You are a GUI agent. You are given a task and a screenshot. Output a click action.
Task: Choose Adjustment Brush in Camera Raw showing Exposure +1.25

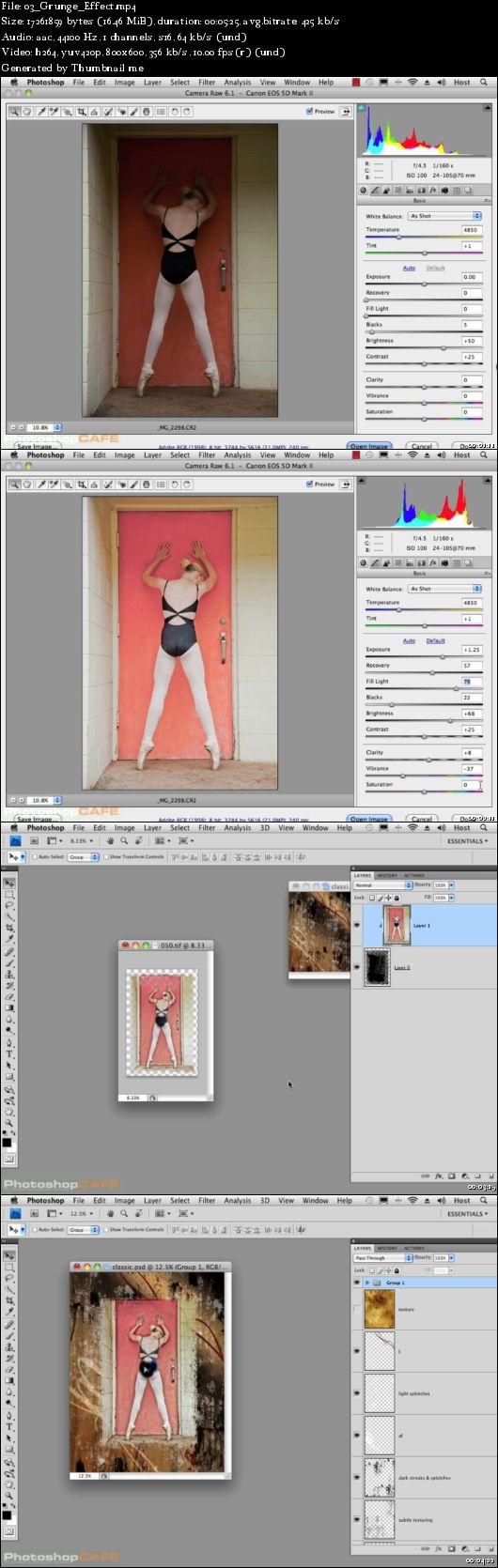[133, 484]
